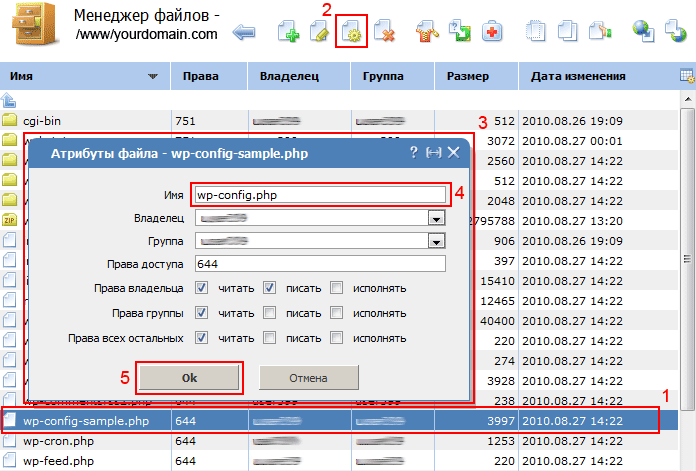Screen dimensions: 696x471
Task: Click the up-arrow parent directory icon
Action: point(10,99)
